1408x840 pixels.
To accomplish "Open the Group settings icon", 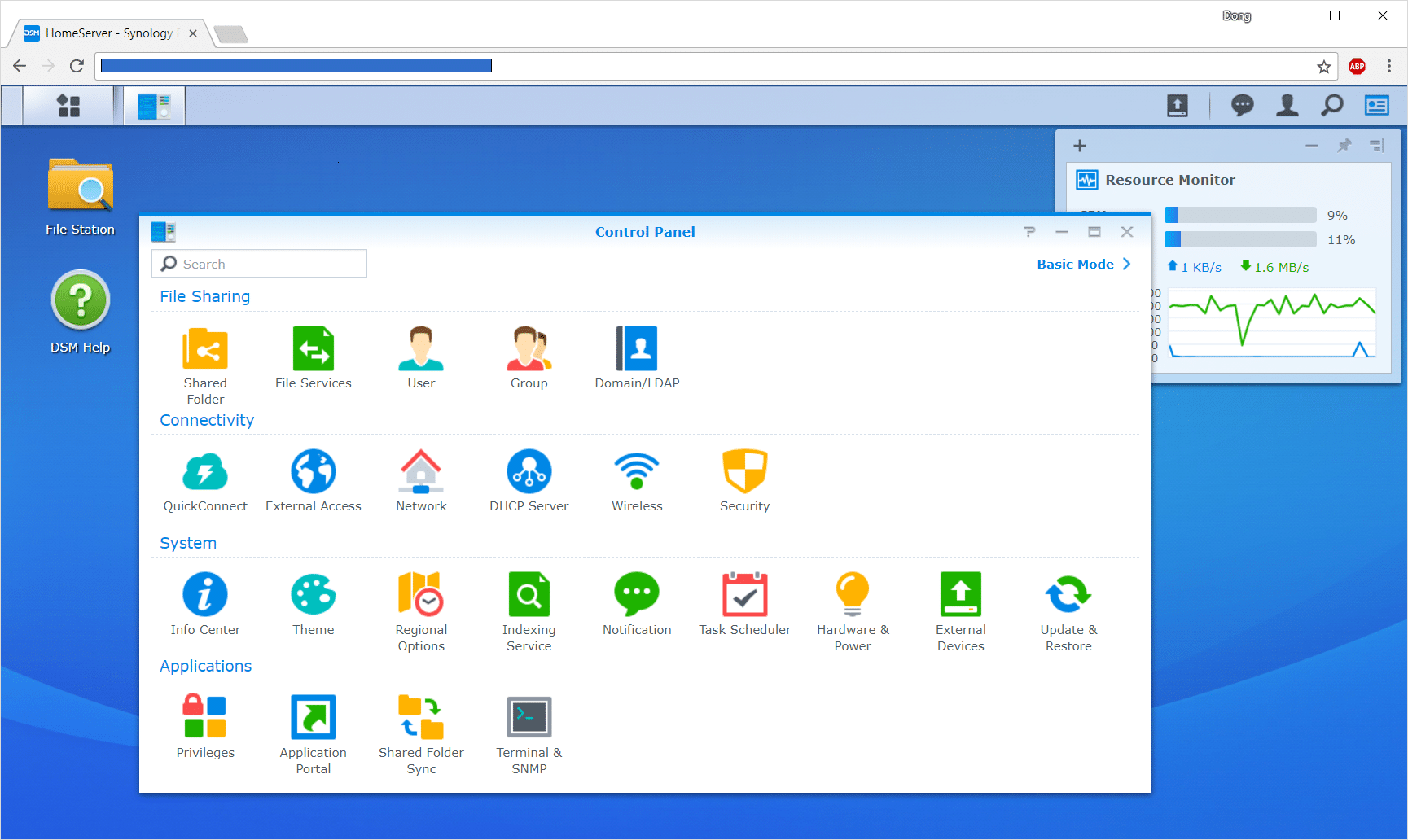I will coord(529,358).
